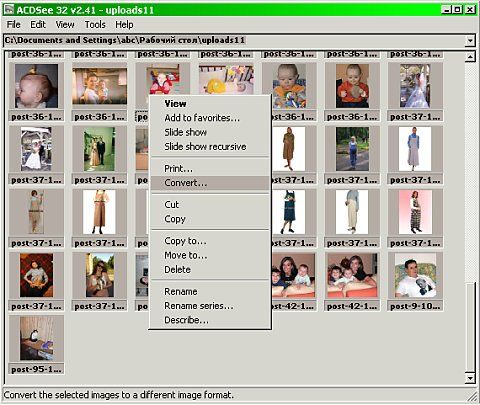
Task: Click status bar text about converting images
Action: pos(119,395)
